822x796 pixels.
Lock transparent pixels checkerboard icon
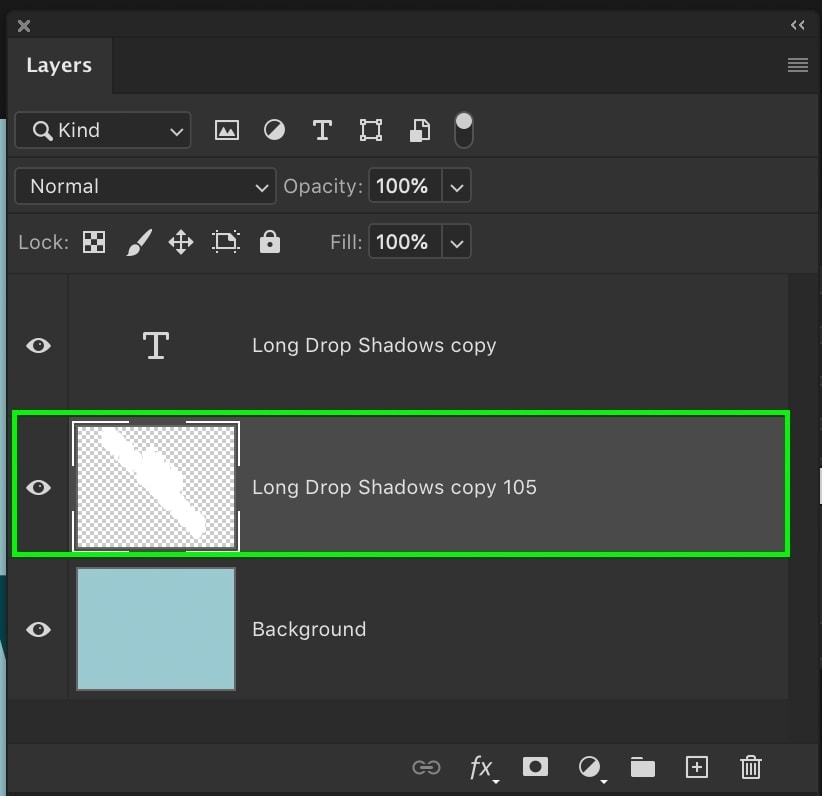94,242
